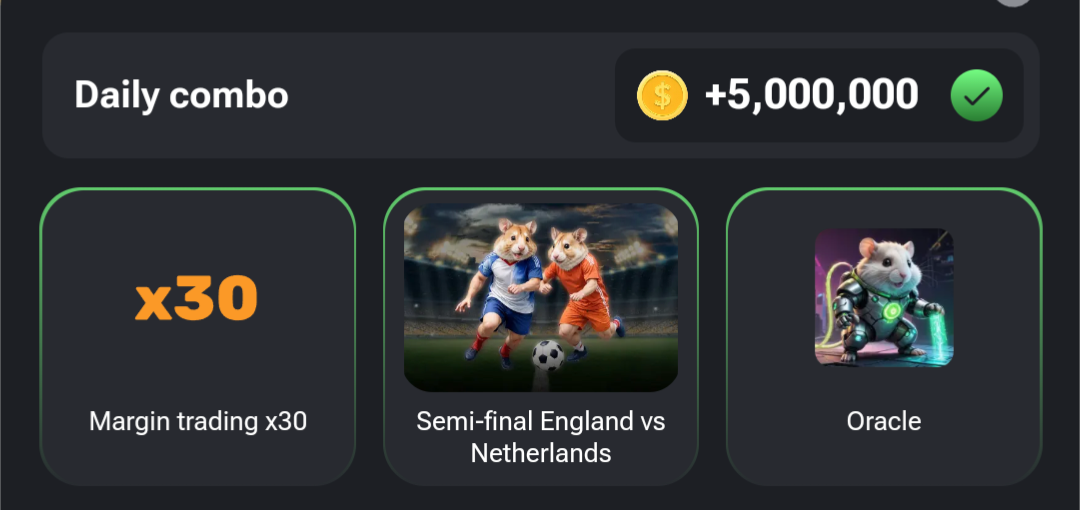Click the Daily combo heading
This screenshot has height=510, width=1080.
181,96
